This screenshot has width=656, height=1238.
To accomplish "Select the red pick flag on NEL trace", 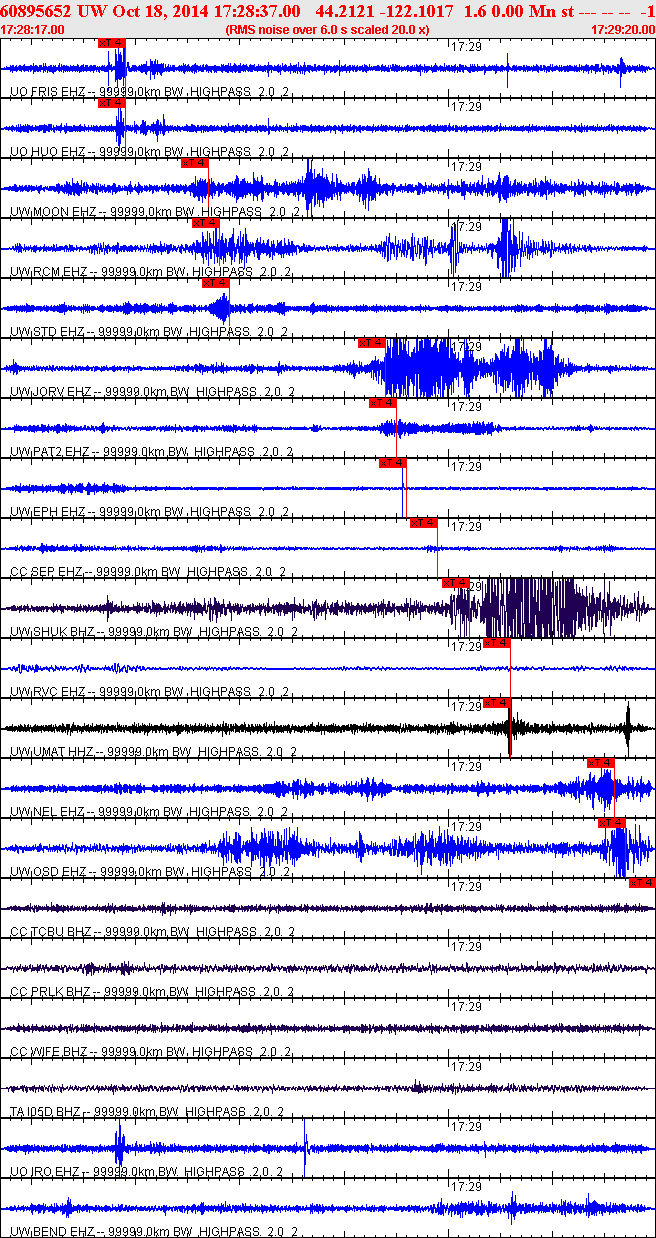I will 600,763.
